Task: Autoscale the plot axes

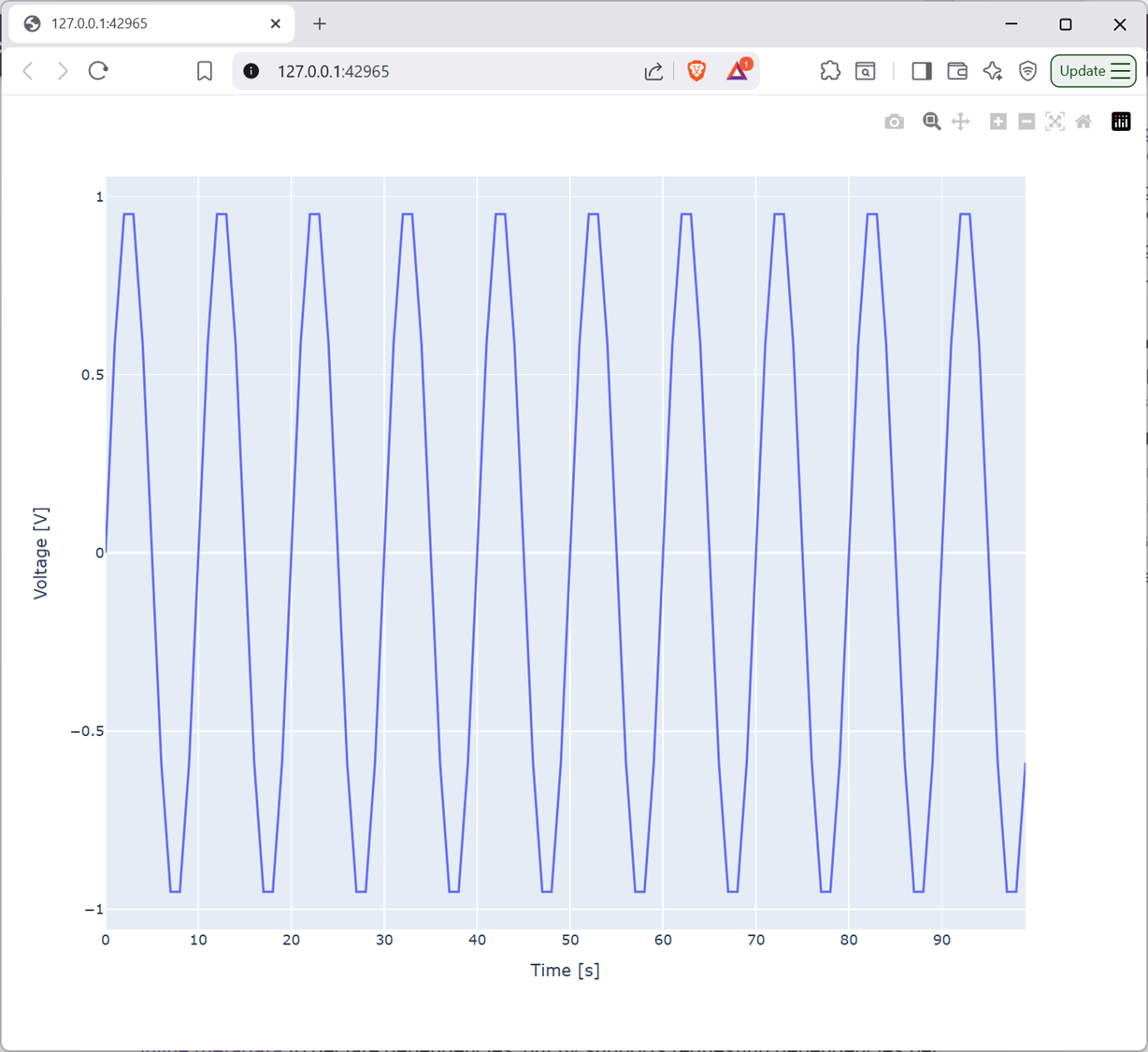Action: click(1055, 122)
